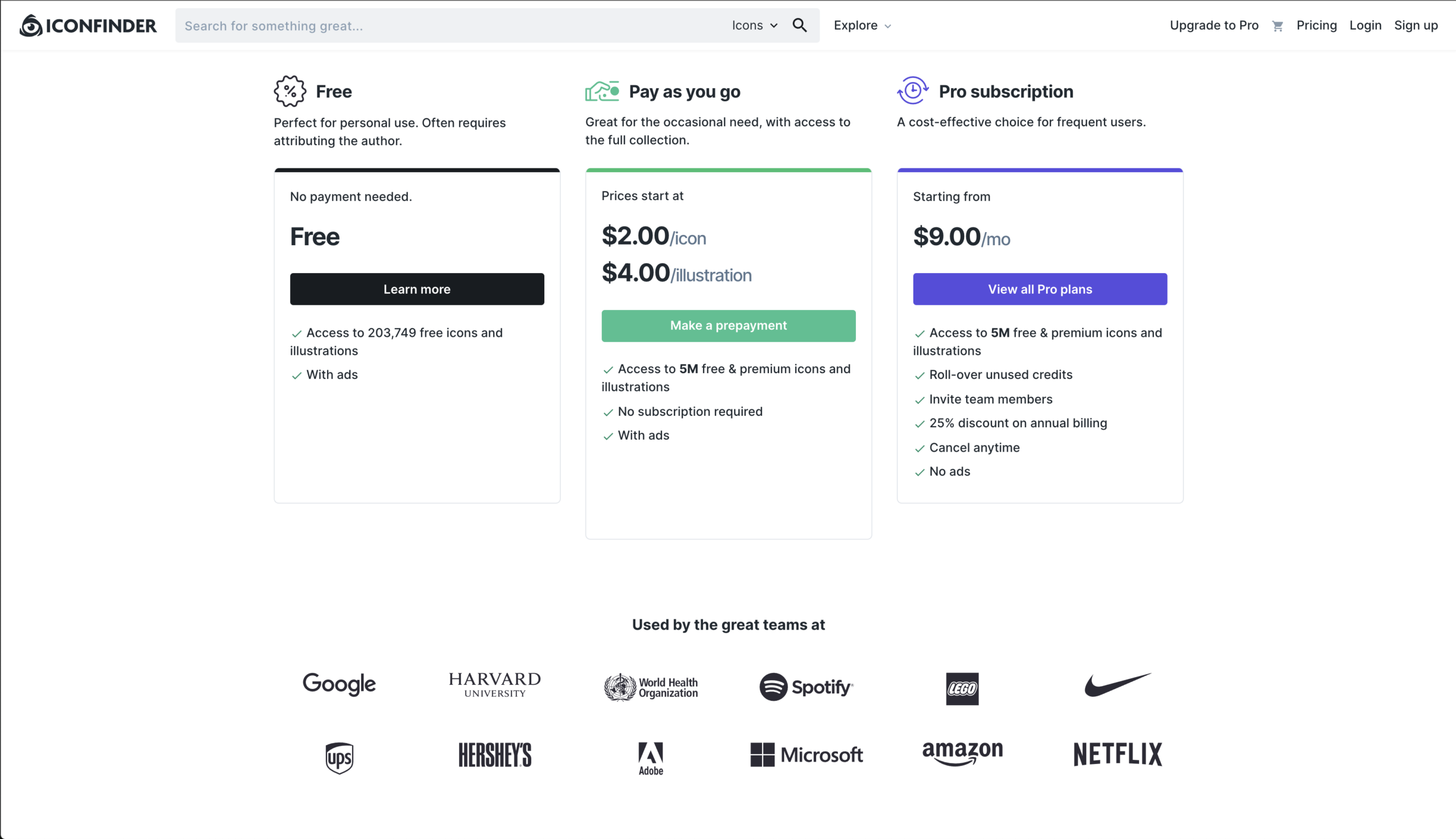Expand the Explore menu

(862, 26)
